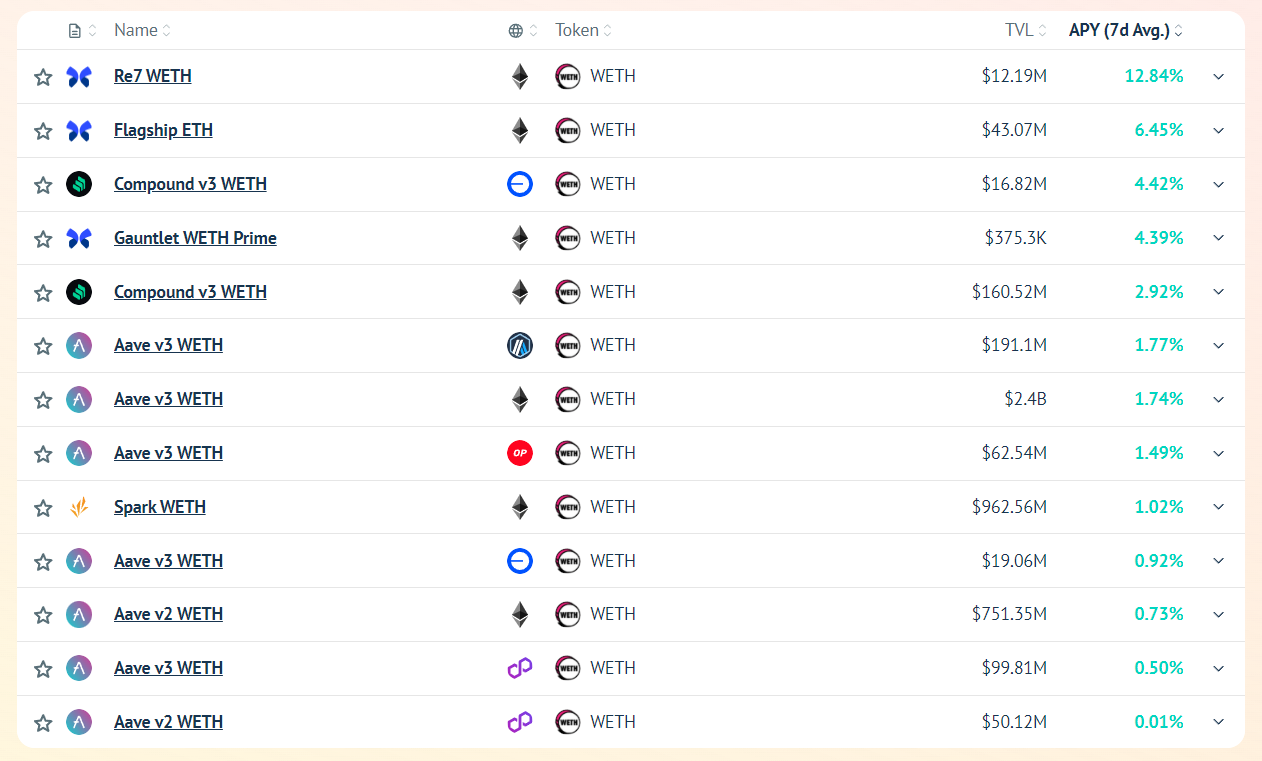1262x761 pixels.
Task: Expand the Flagship ETH row details
Action: coord(1218,131)
